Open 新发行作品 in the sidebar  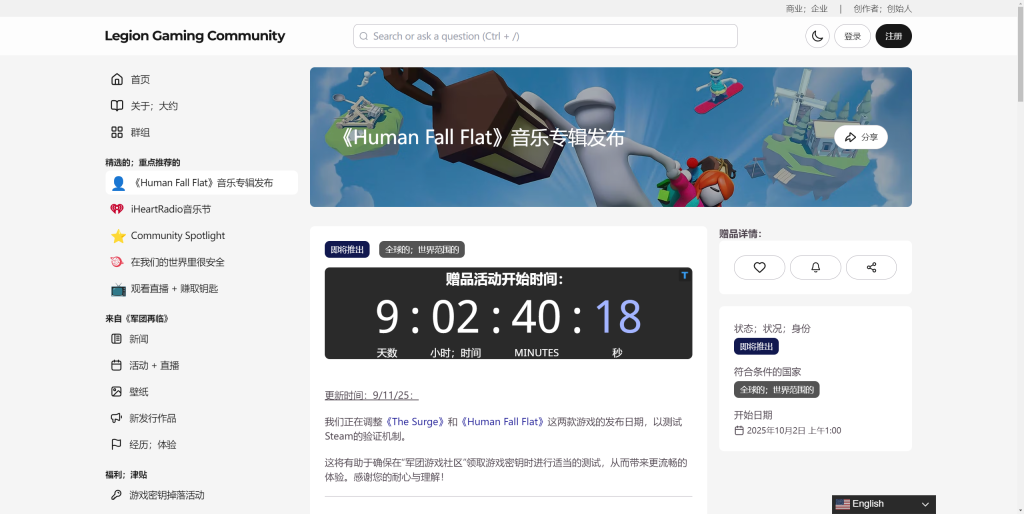coord(153,418)
